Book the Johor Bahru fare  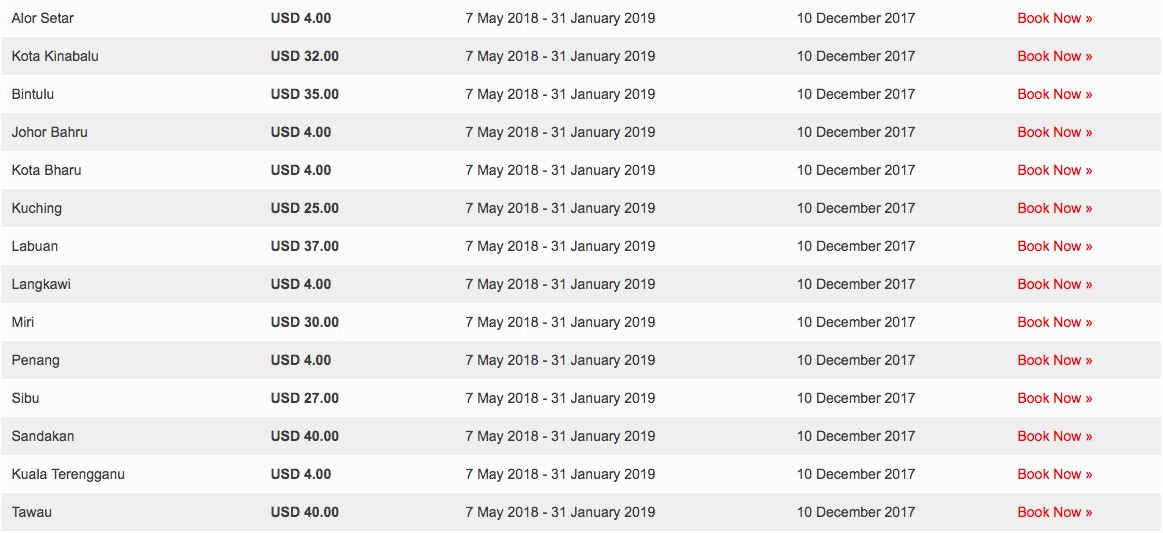point(1054,132)
